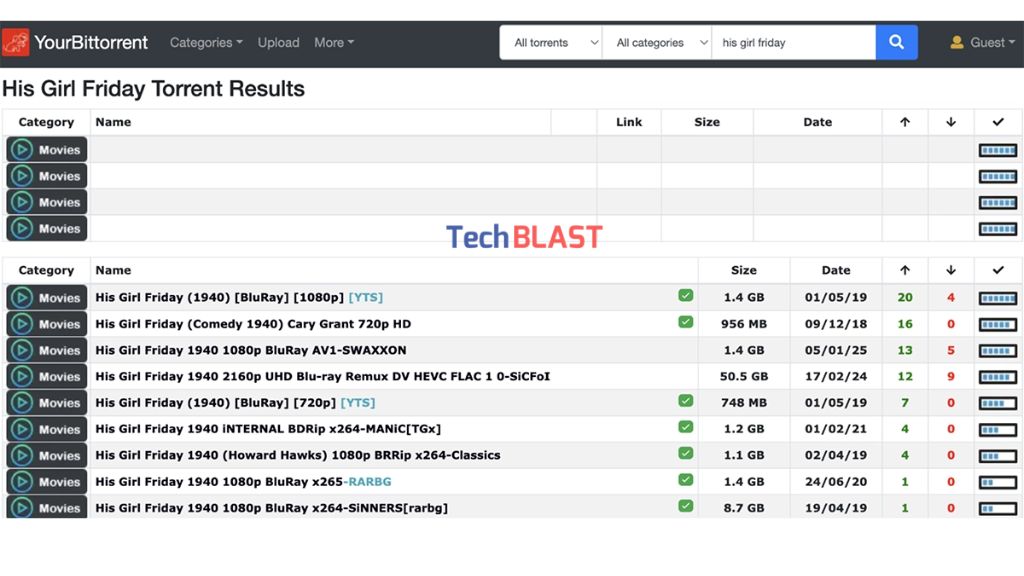This screenshot has height=576, width=1024.
Task: Click the His Girl Friday Torrent Results heading
Action: point(153,89)
